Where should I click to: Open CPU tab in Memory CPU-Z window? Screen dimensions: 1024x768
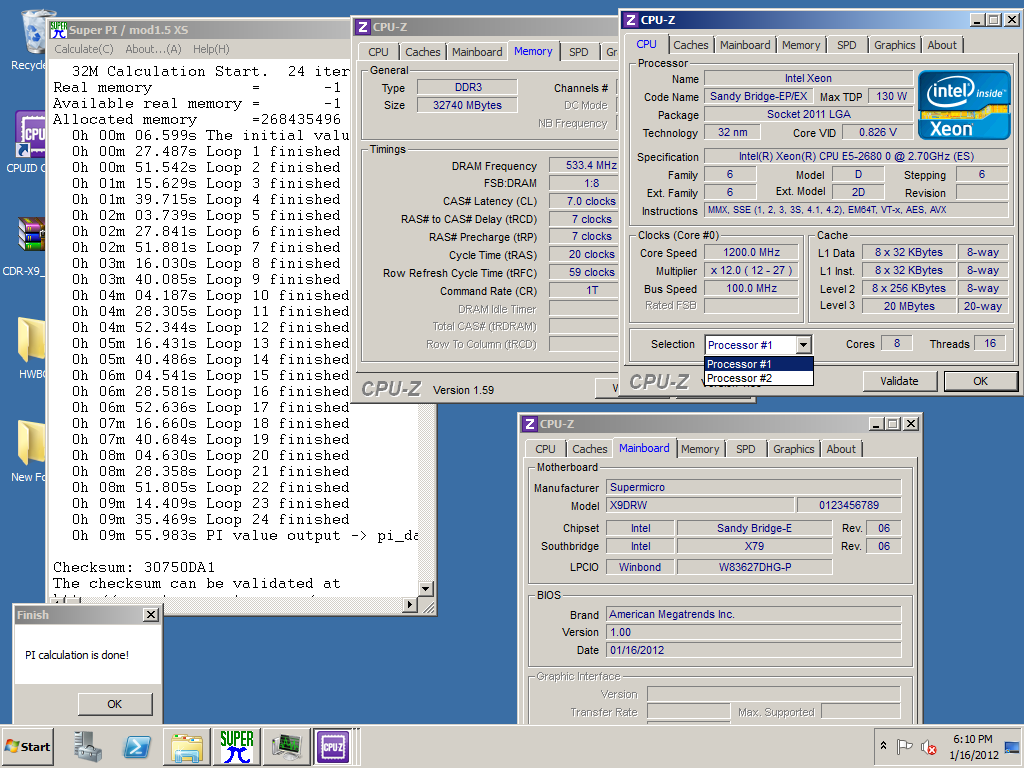pos(378,52)
